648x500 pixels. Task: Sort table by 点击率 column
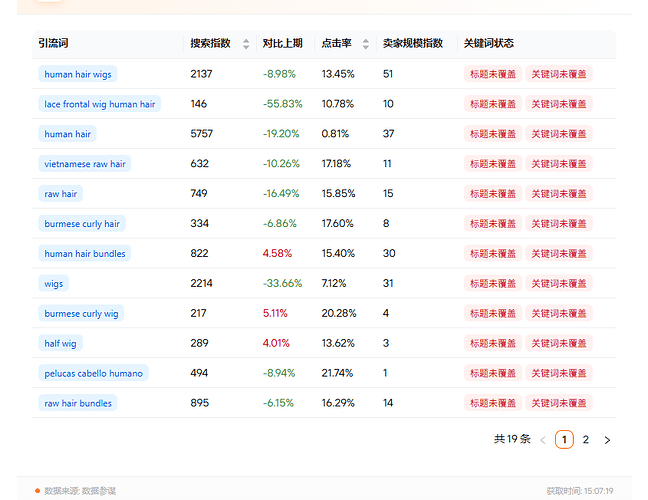[365, 44]
